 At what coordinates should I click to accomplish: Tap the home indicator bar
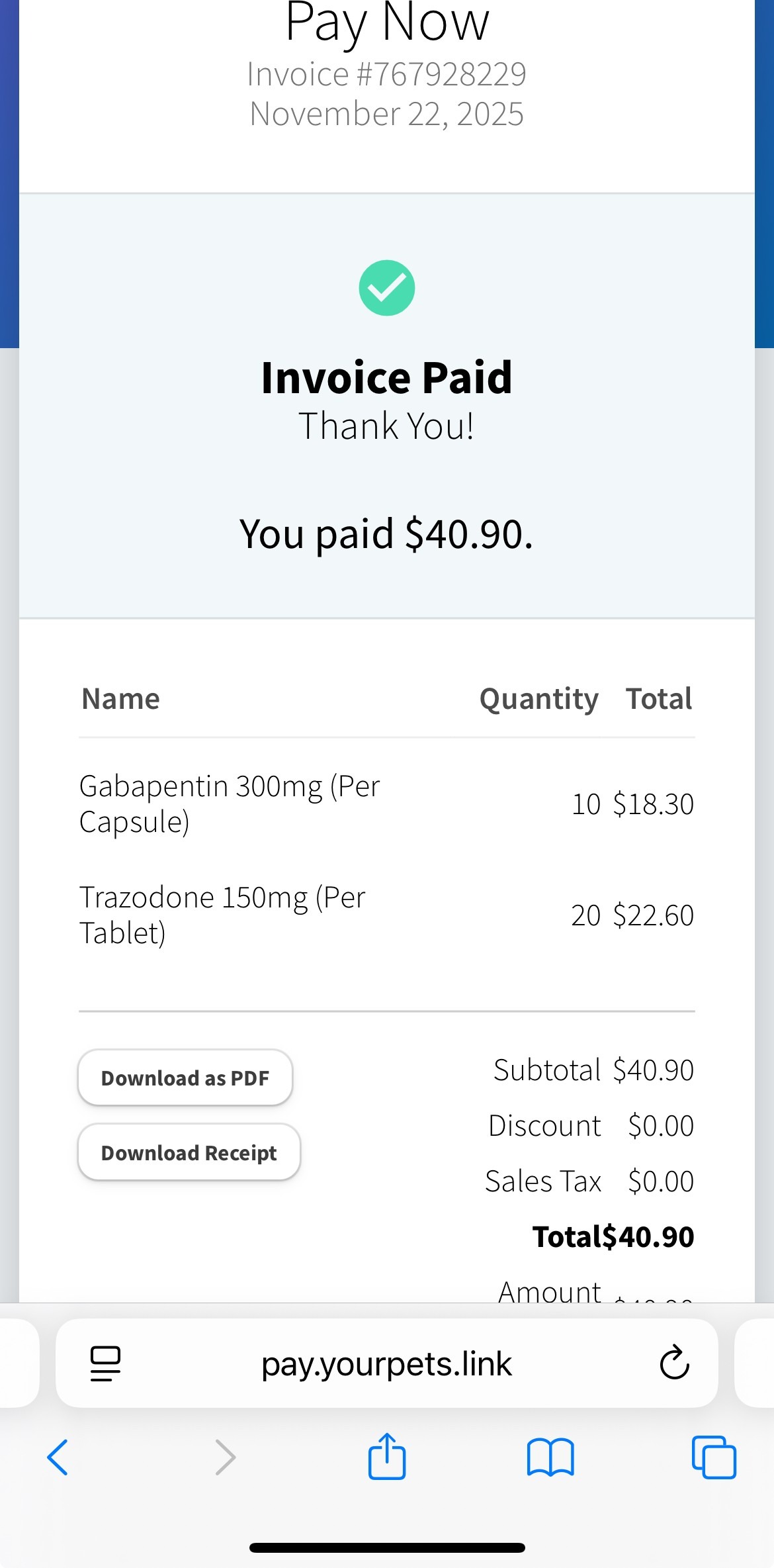[387, 1547]
